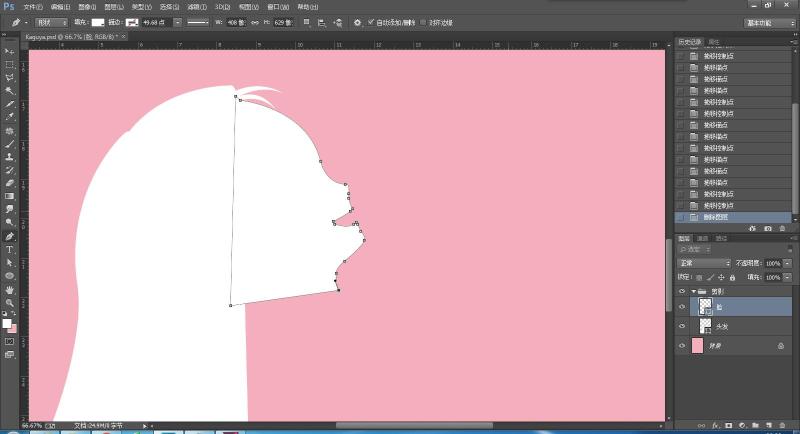Viewport: 800px width, 434px height.
Task: Hide the layer group visibility eye
Action: (682, 291)
